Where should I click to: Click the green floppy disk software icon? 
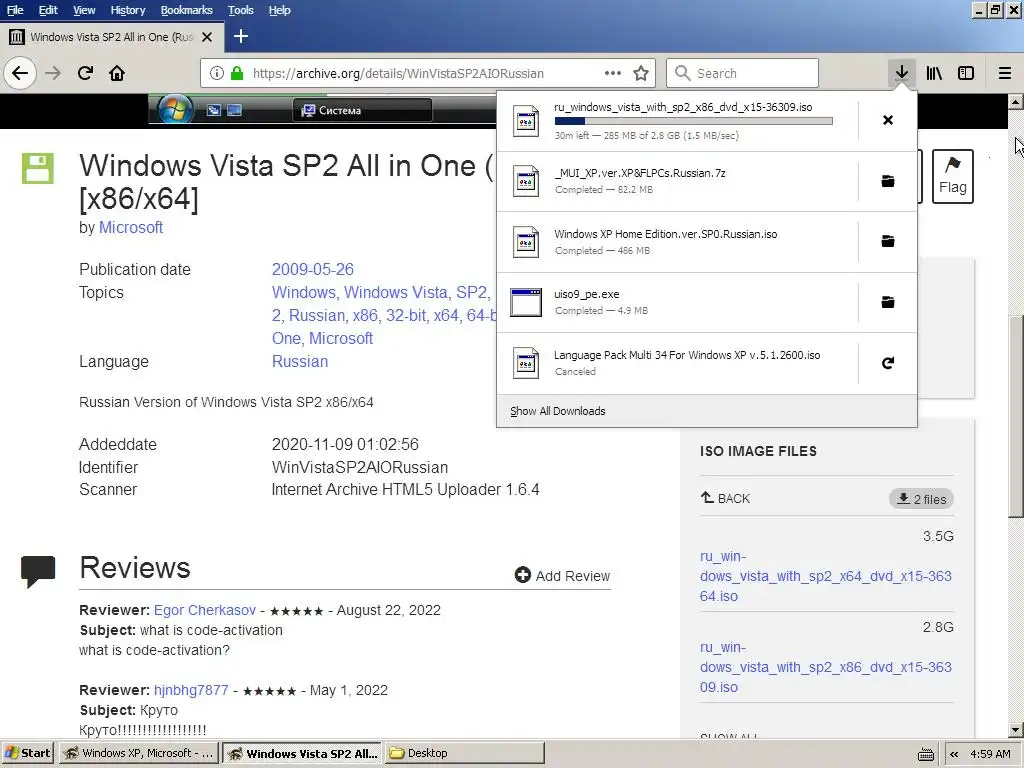click(x=38, y=168)
